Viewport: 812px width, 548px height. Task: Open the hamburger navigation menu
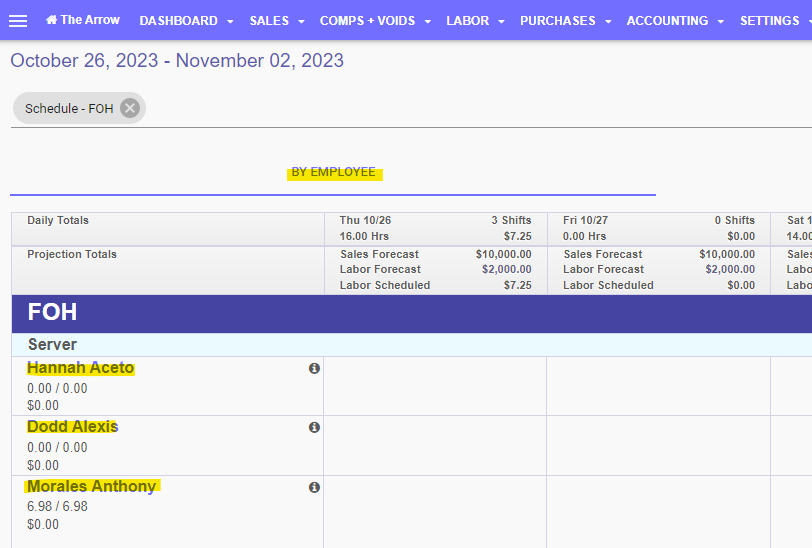point(18,21)
